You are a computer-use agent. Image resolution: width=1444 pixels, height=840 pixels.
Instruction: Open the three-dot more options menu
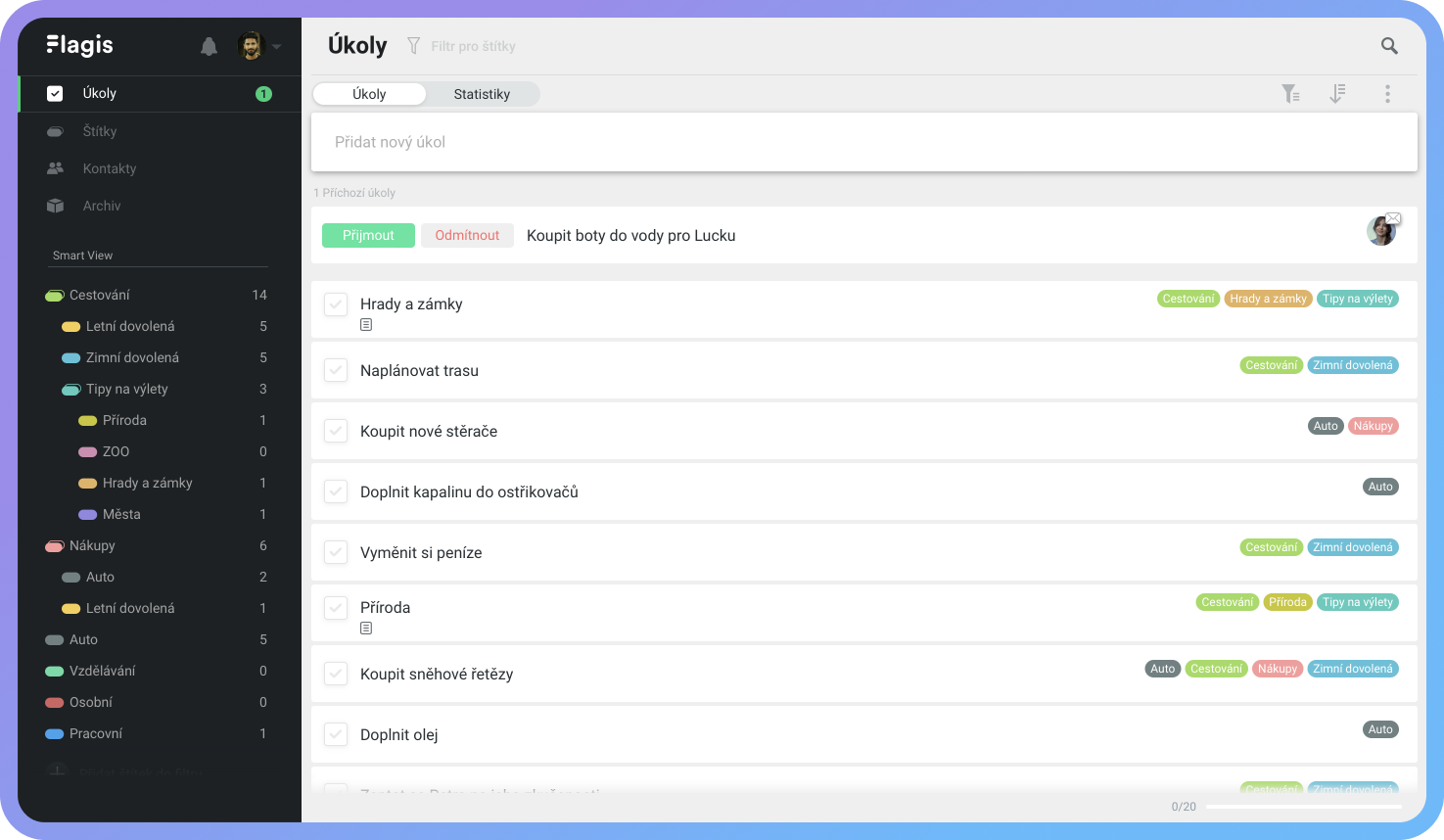click(1387, 94)
